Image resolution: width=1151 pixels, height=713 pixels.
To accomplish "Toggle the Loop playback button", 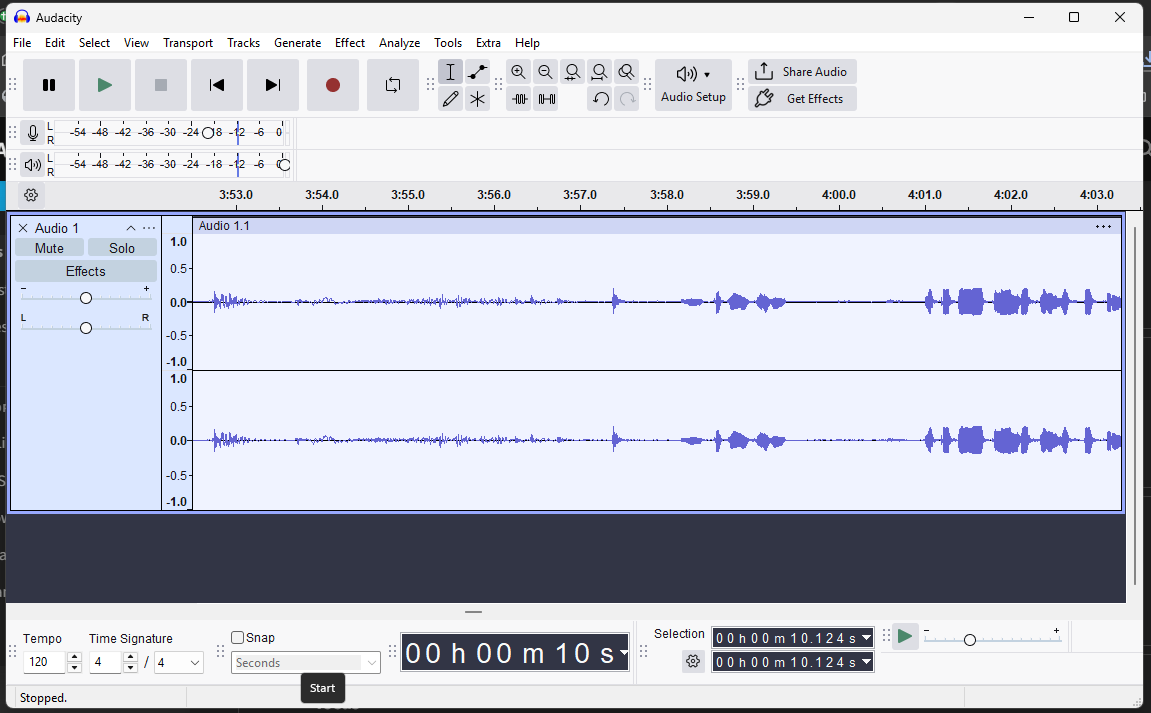I will pyautogui.click(x=393, y=85).
